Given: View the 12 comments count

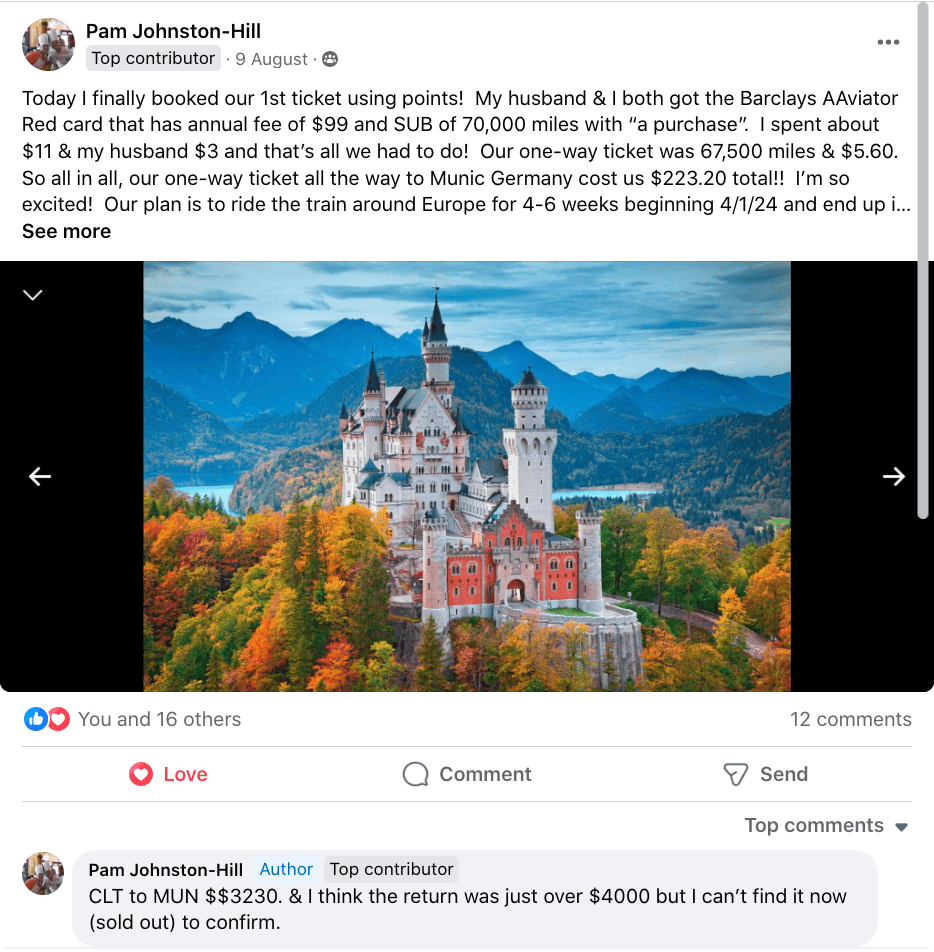Looking at the screenshot, I should point(850,719).
